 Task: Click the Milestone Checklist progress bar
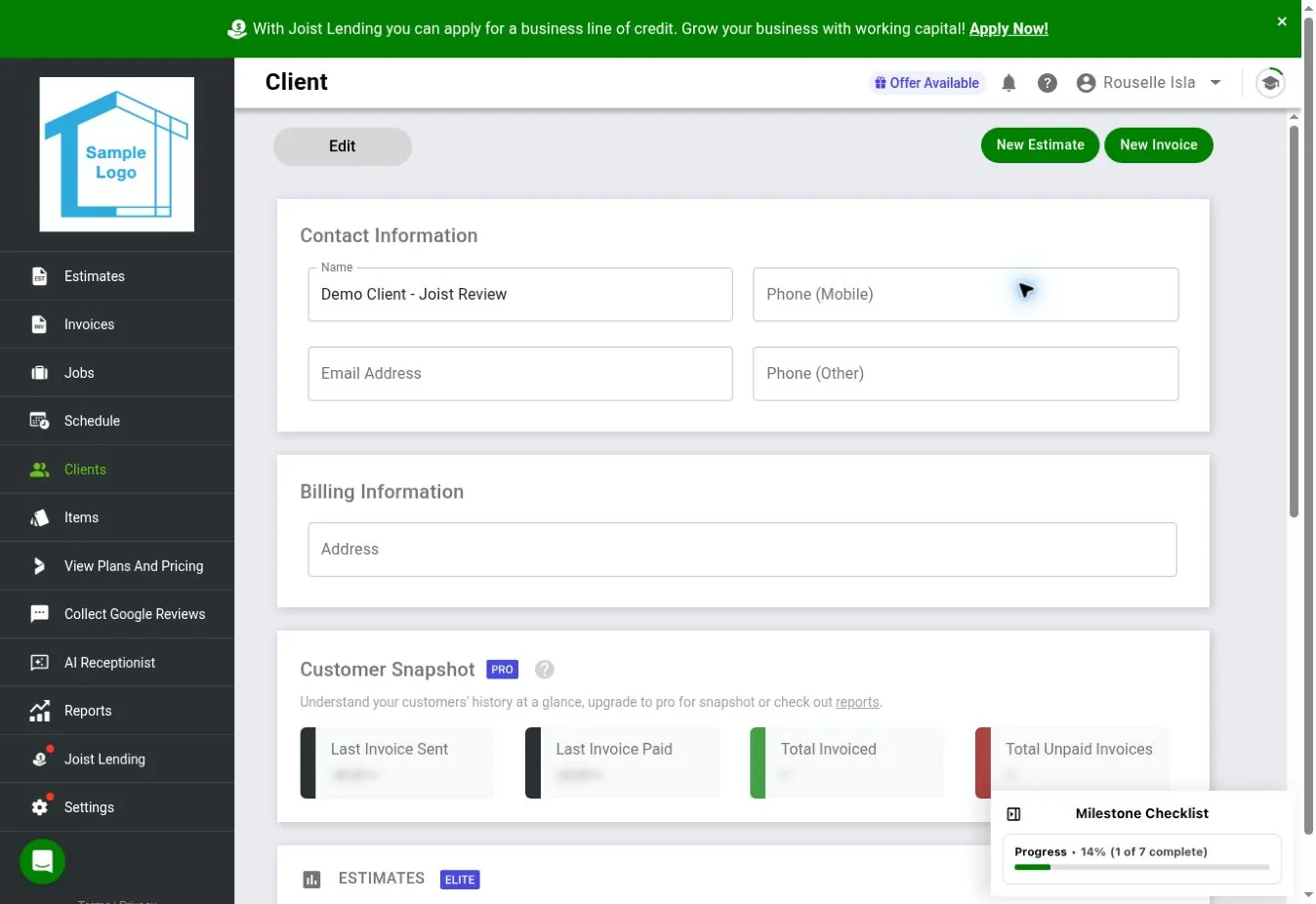(x=1142, y=867)
